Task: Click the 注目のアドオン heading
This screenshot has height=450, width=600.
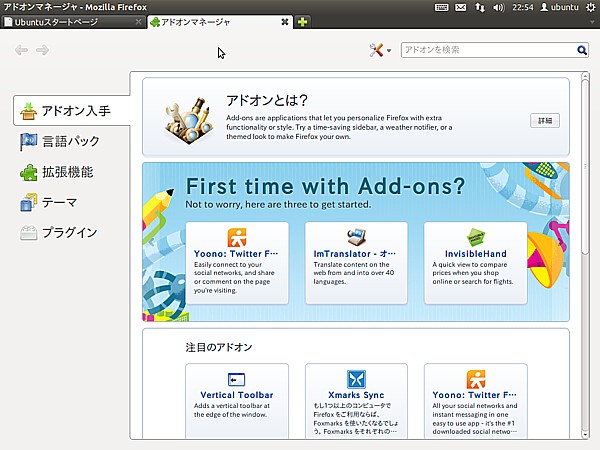Action: tap(219, 347)
